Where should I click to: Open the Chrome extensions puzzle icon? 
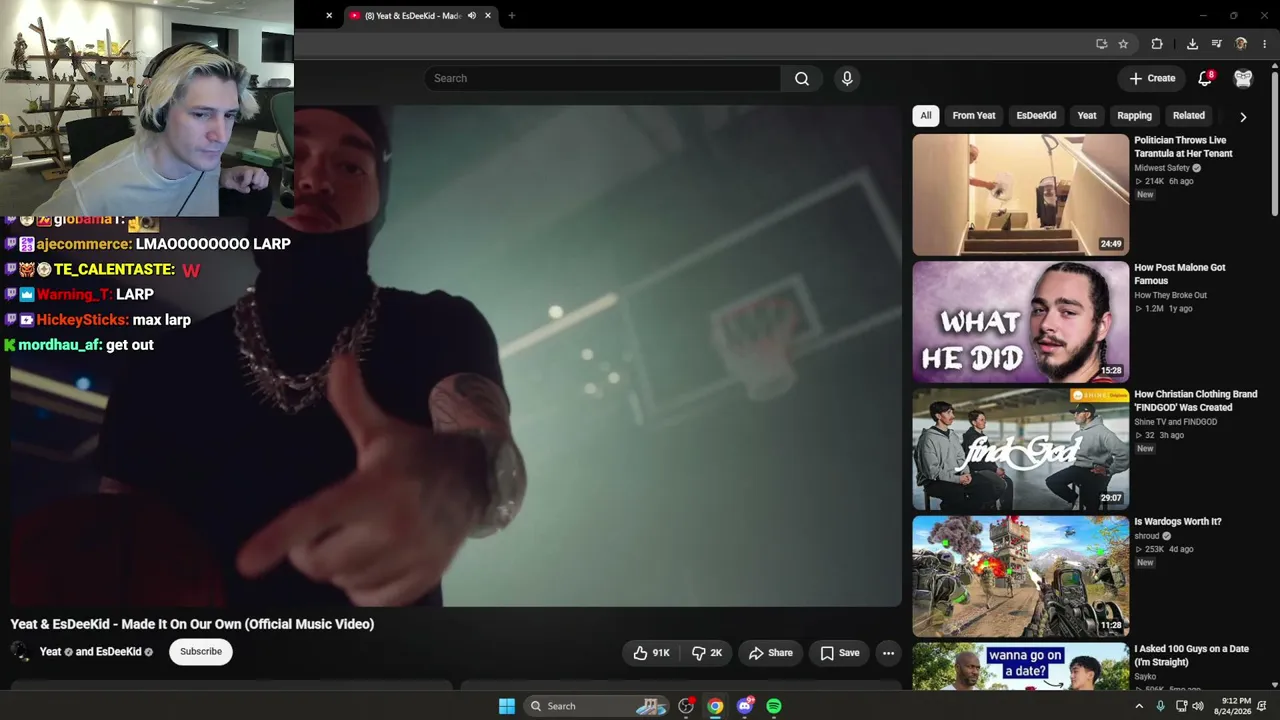(x=1157, y=44)
